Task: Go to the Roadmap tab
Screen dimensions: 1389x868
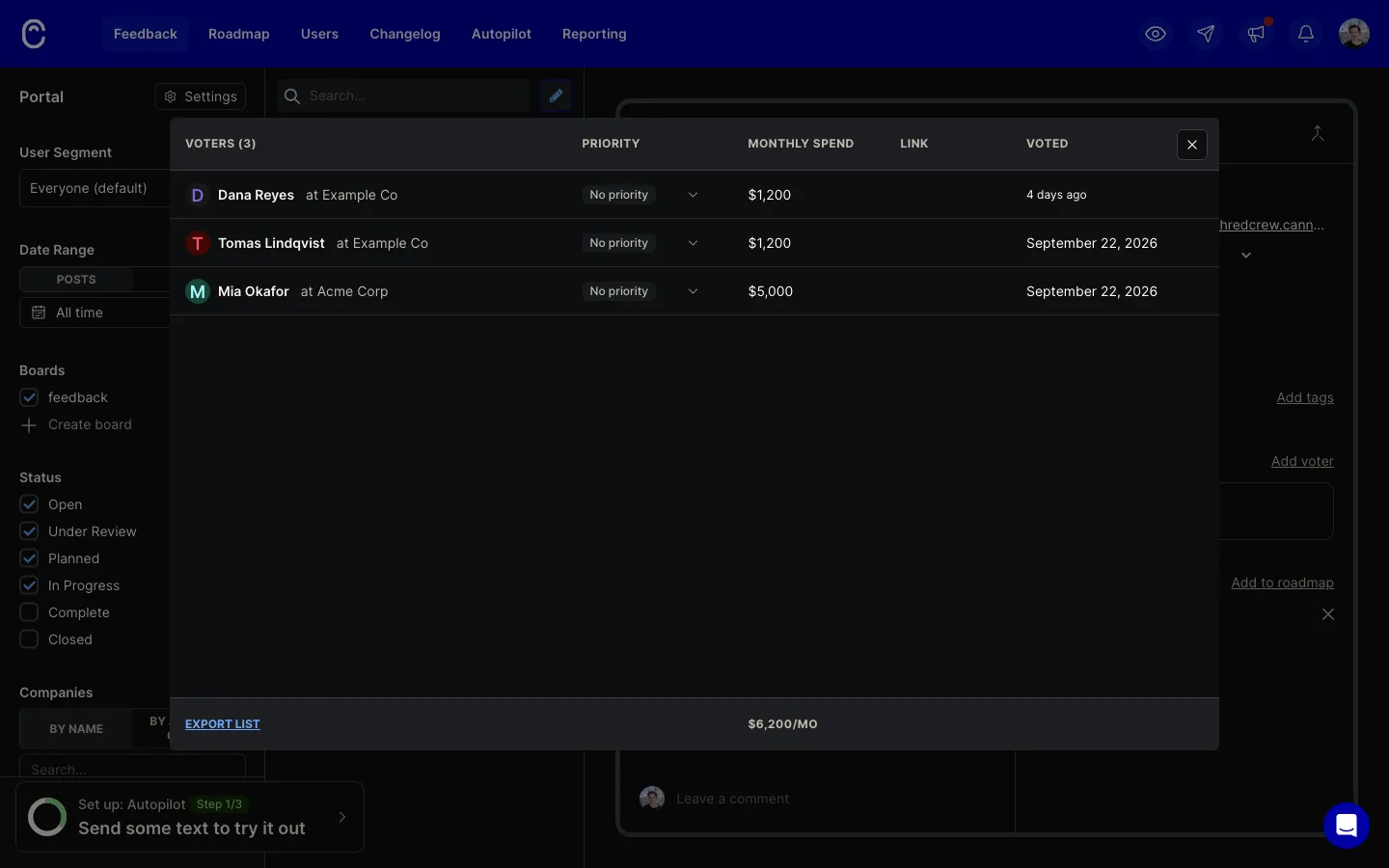Action: pos(239,34)
